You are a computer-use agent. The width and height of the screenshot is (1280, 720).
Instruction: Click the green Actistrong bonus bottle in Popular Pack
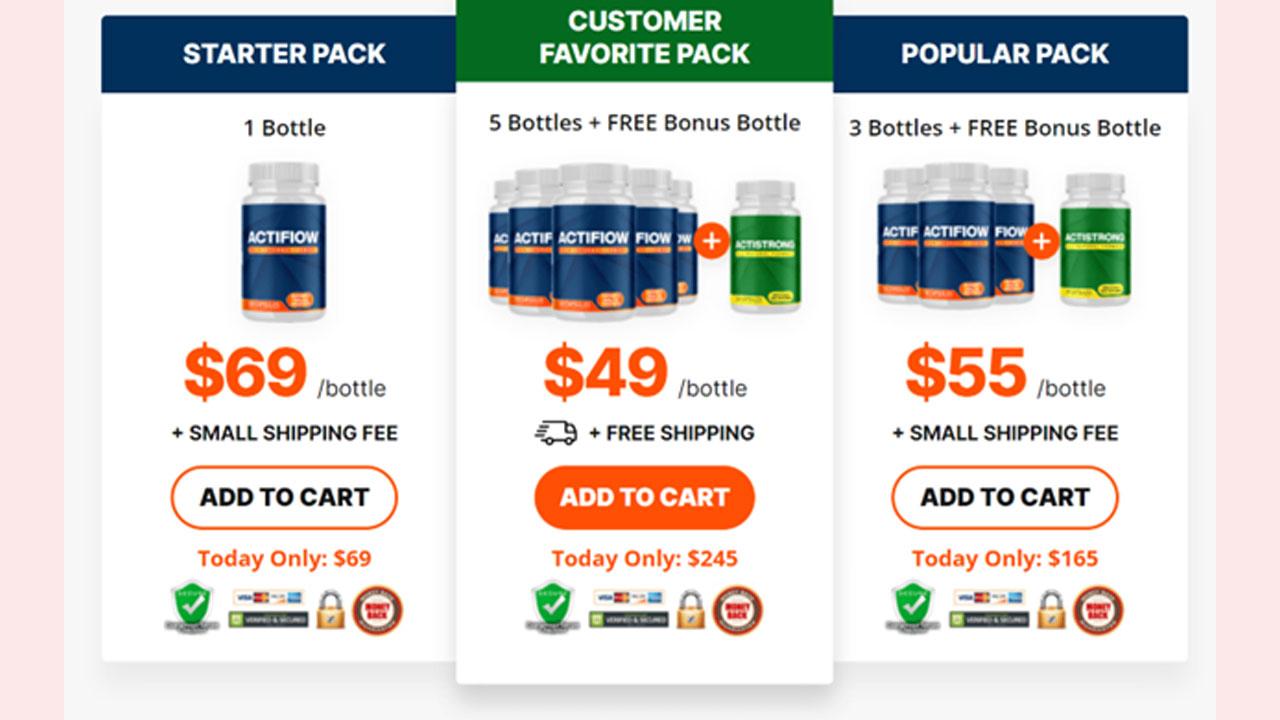1095,239
